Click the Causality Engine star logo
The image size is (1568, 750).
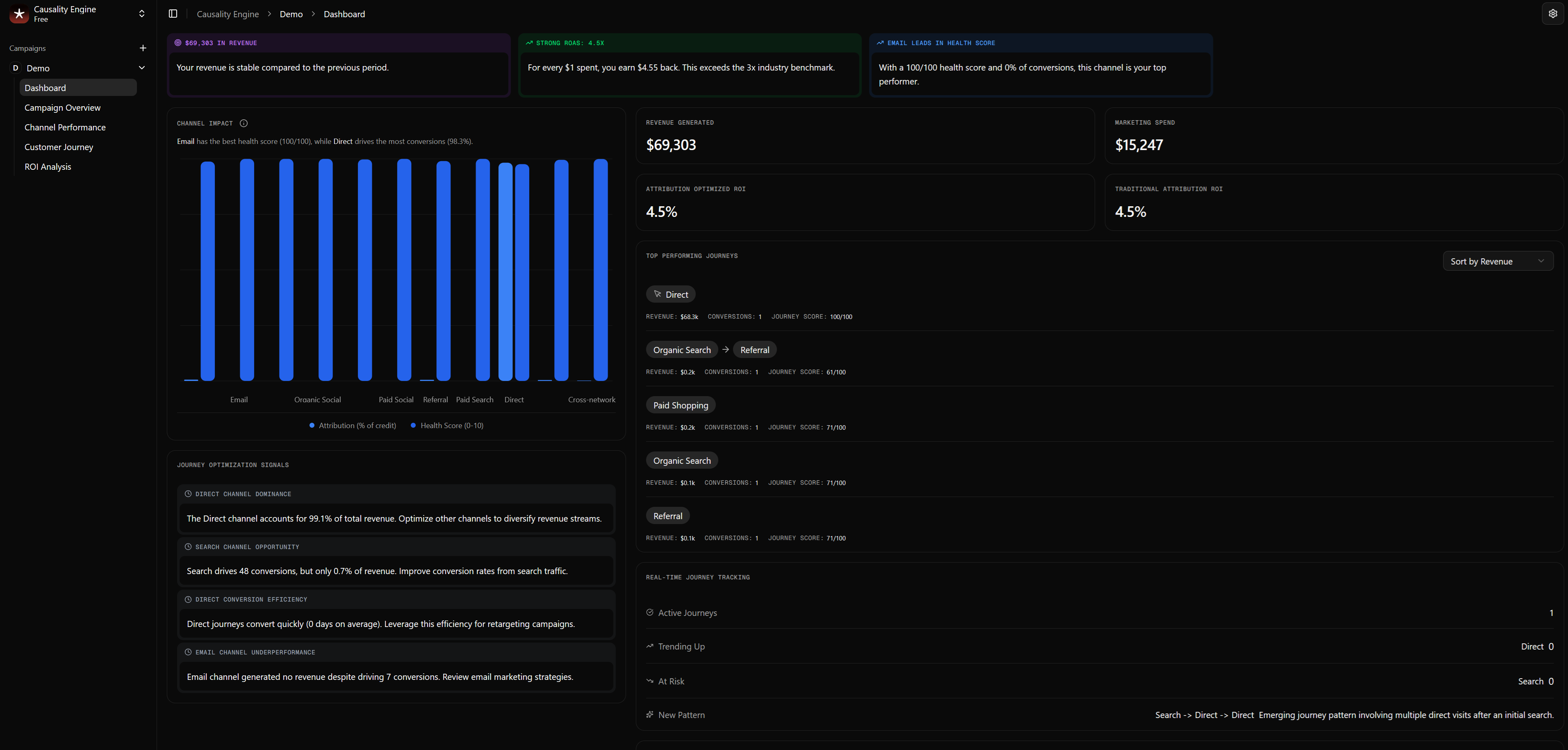[x=19, y=14]
